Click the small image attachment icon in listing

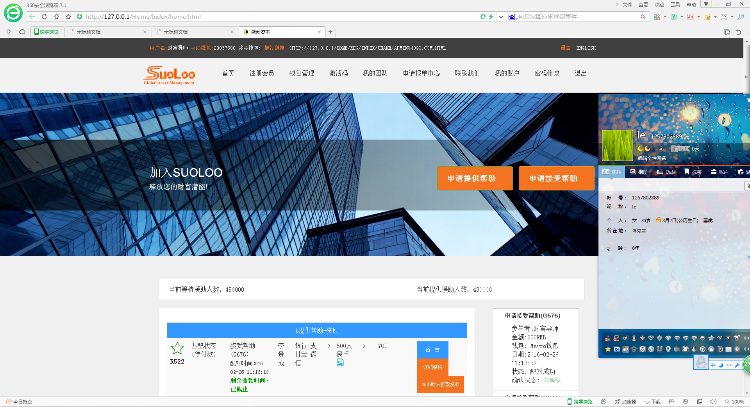click(x=340, y=363)
